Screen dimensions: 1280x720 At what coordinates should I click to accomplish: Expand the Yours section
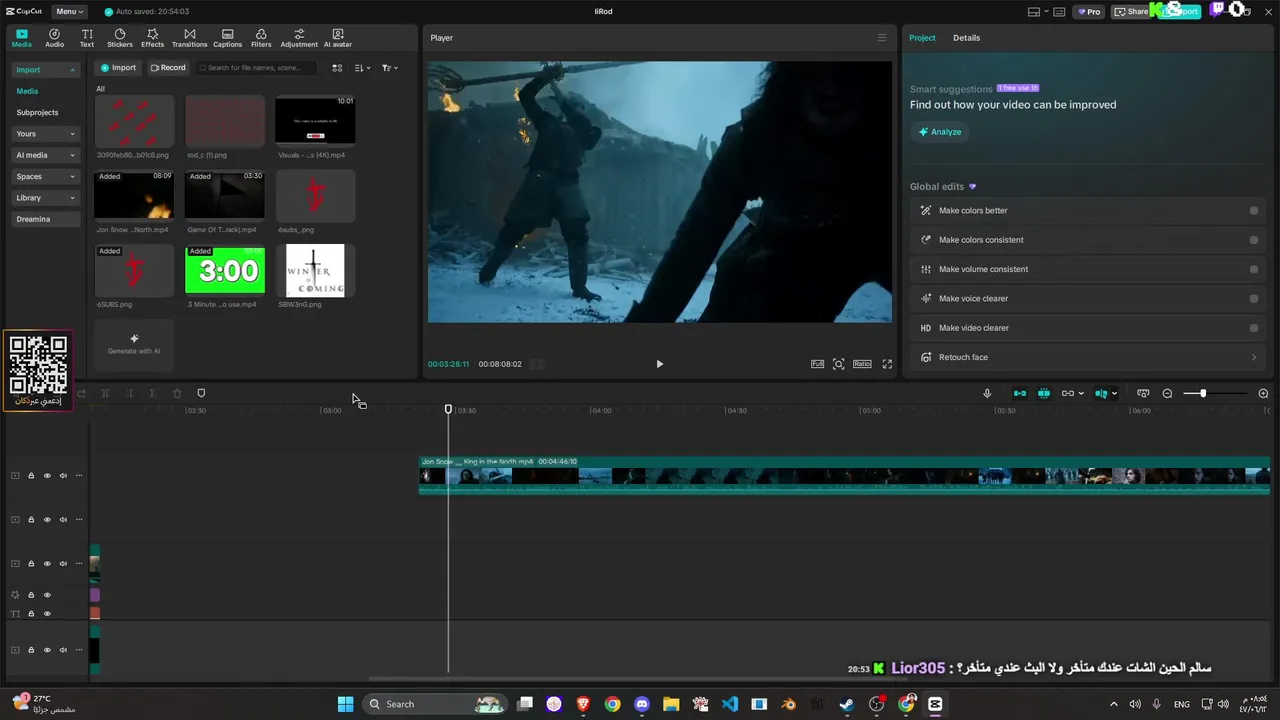(x=44, y=134)
